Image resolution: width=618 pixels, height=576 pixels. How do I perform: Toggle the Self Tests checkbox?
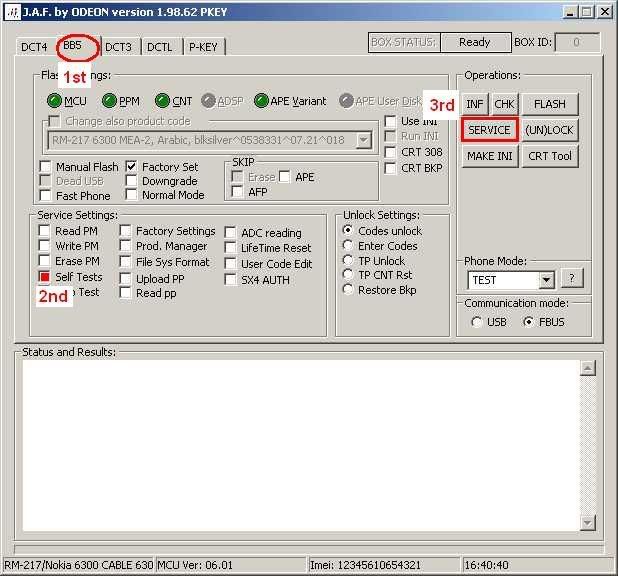tap(44, 277)
